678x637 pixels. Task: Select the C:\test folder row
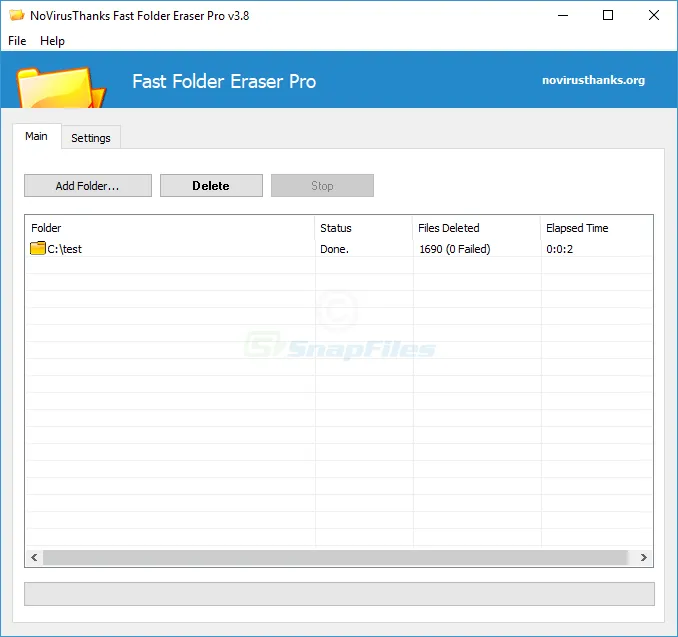click(339, 249)
